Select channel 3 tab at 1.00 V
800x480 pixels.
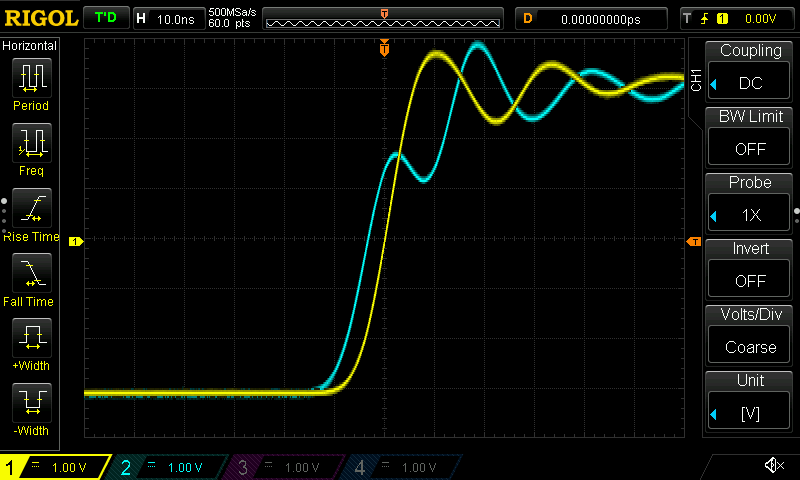click(286, 467)
